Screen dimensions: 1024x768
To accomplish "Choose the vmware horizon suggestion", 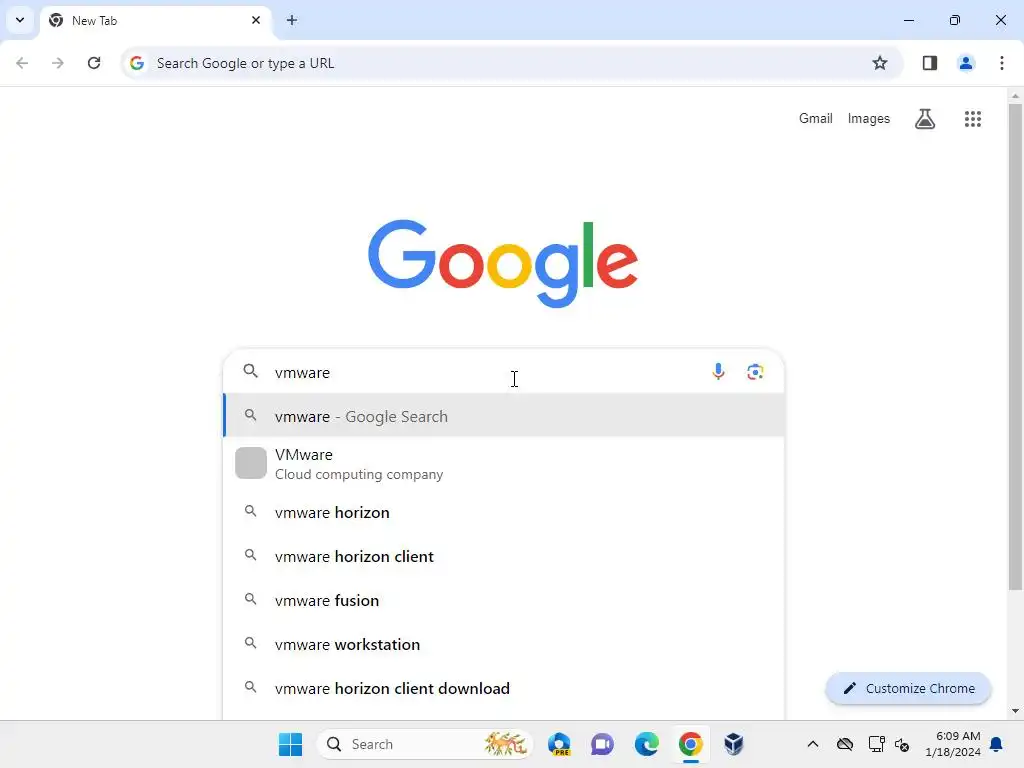I will tap(504, 512).
